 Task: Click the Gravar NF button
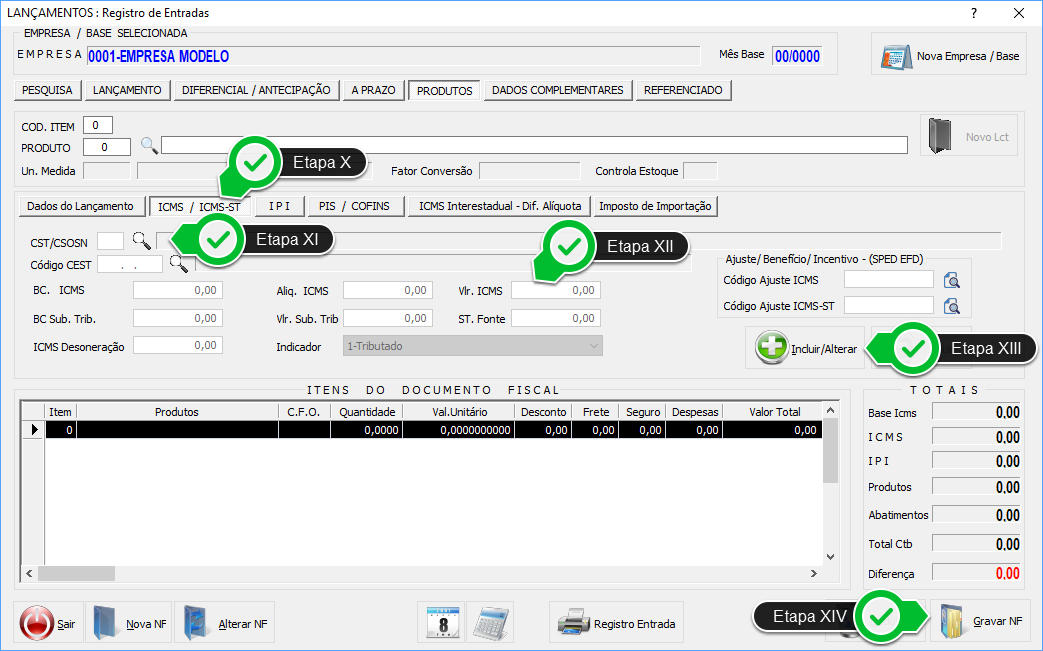(x=979, y=622)
